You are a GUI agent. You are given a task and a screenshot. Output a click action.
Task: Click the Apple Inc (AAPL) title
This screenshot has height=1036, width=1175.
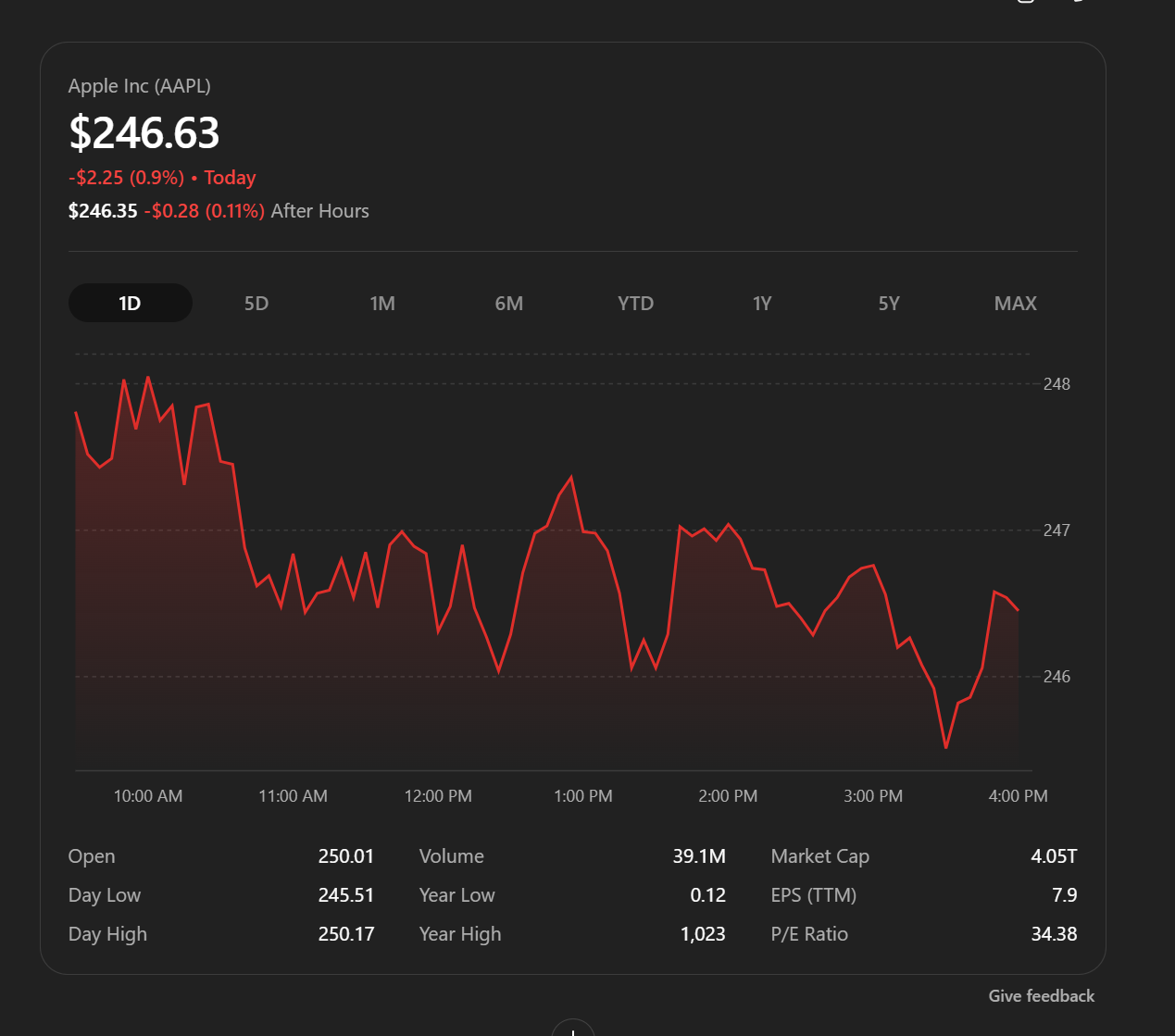pos(139,85)
